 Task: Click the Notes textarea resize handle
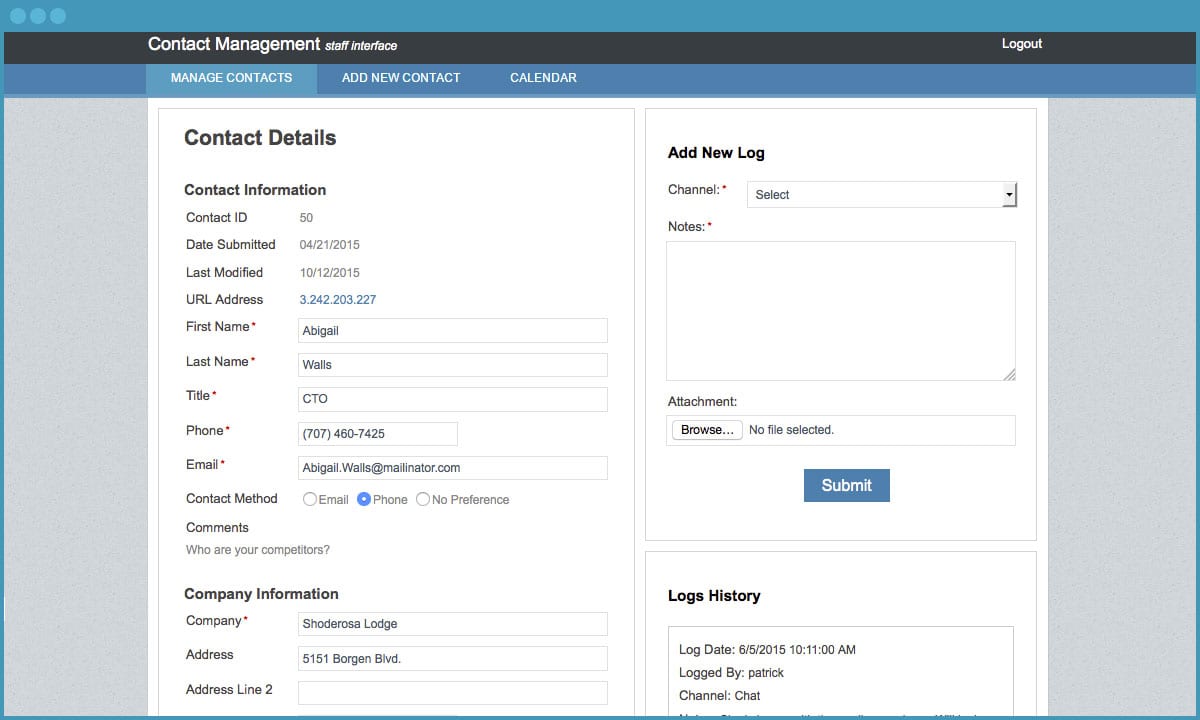pyautogui.click(x=1010, y=375)
